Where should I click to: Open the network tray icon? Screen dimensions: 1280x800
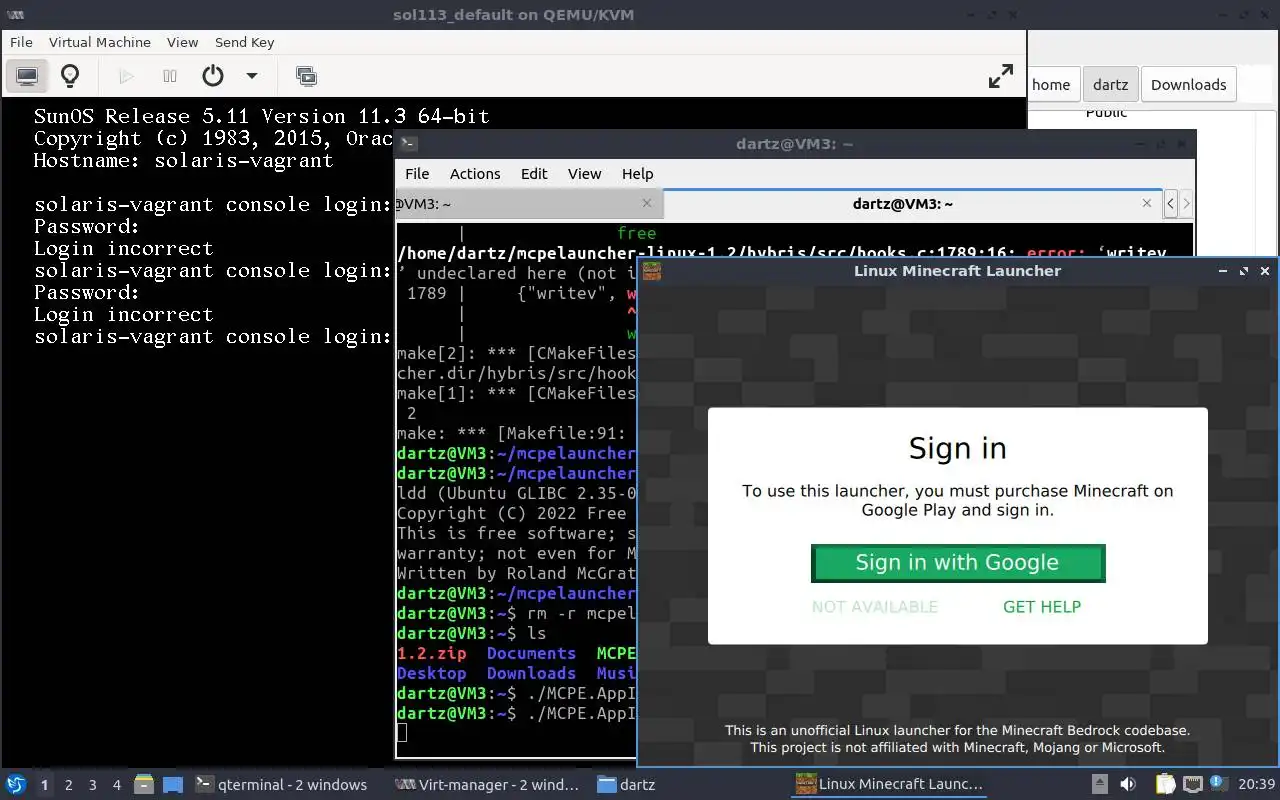pyautogui.click(x=1192, y=785)
